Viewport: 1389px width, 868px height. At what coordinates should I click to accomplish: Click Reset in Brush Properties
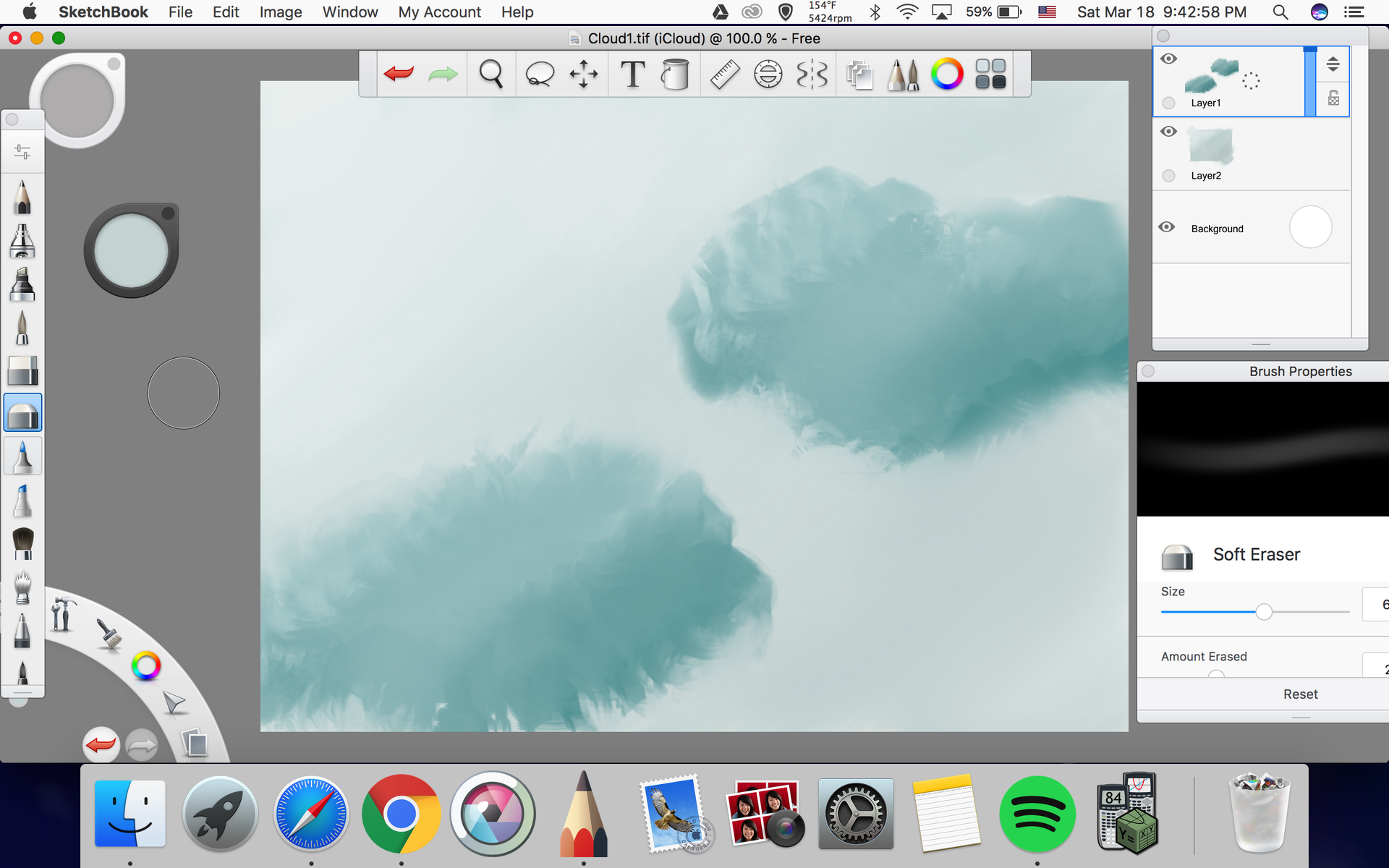1300,694
